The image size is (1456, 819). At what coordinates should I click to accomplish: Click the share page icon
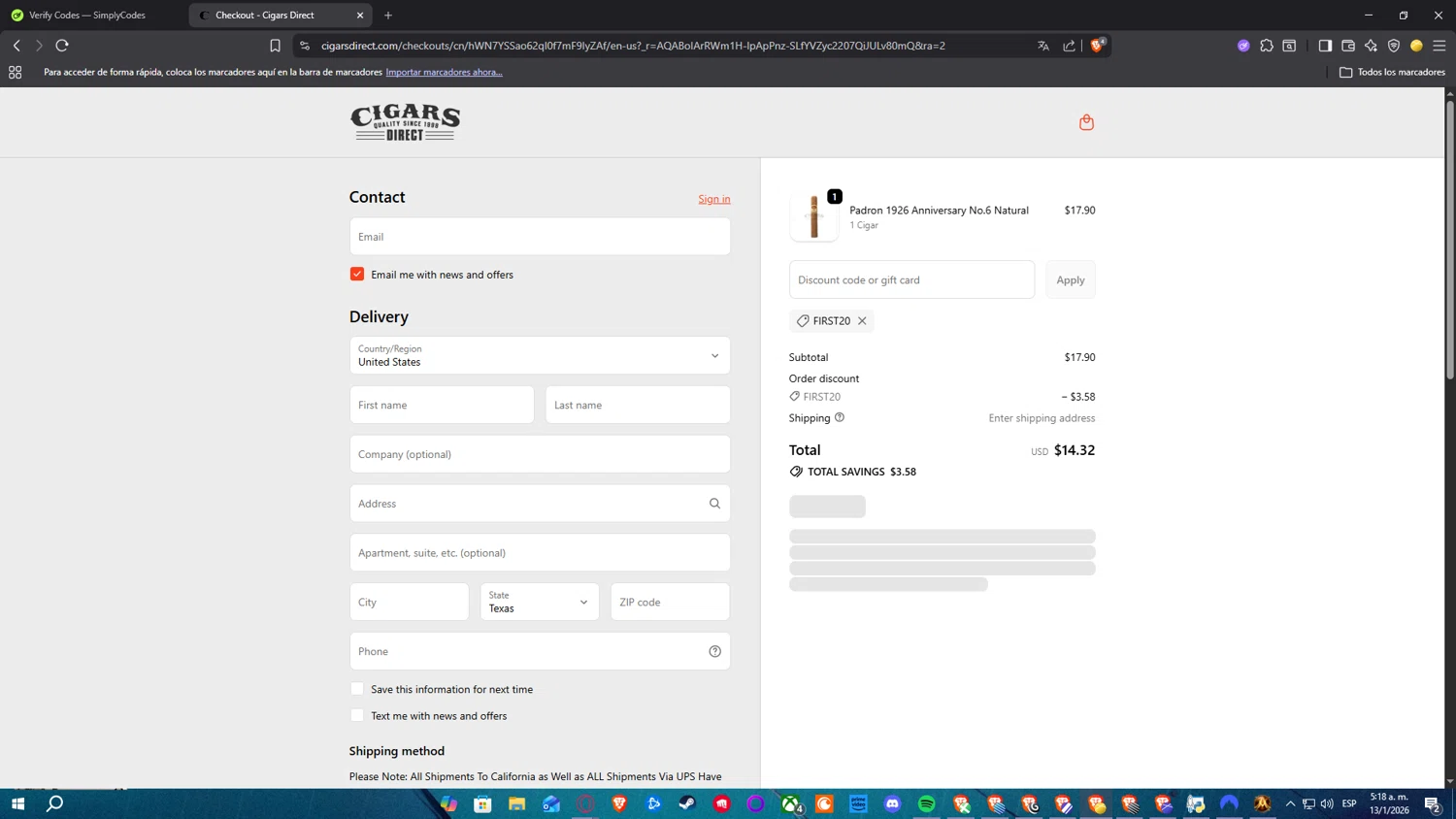[1069, 46]
